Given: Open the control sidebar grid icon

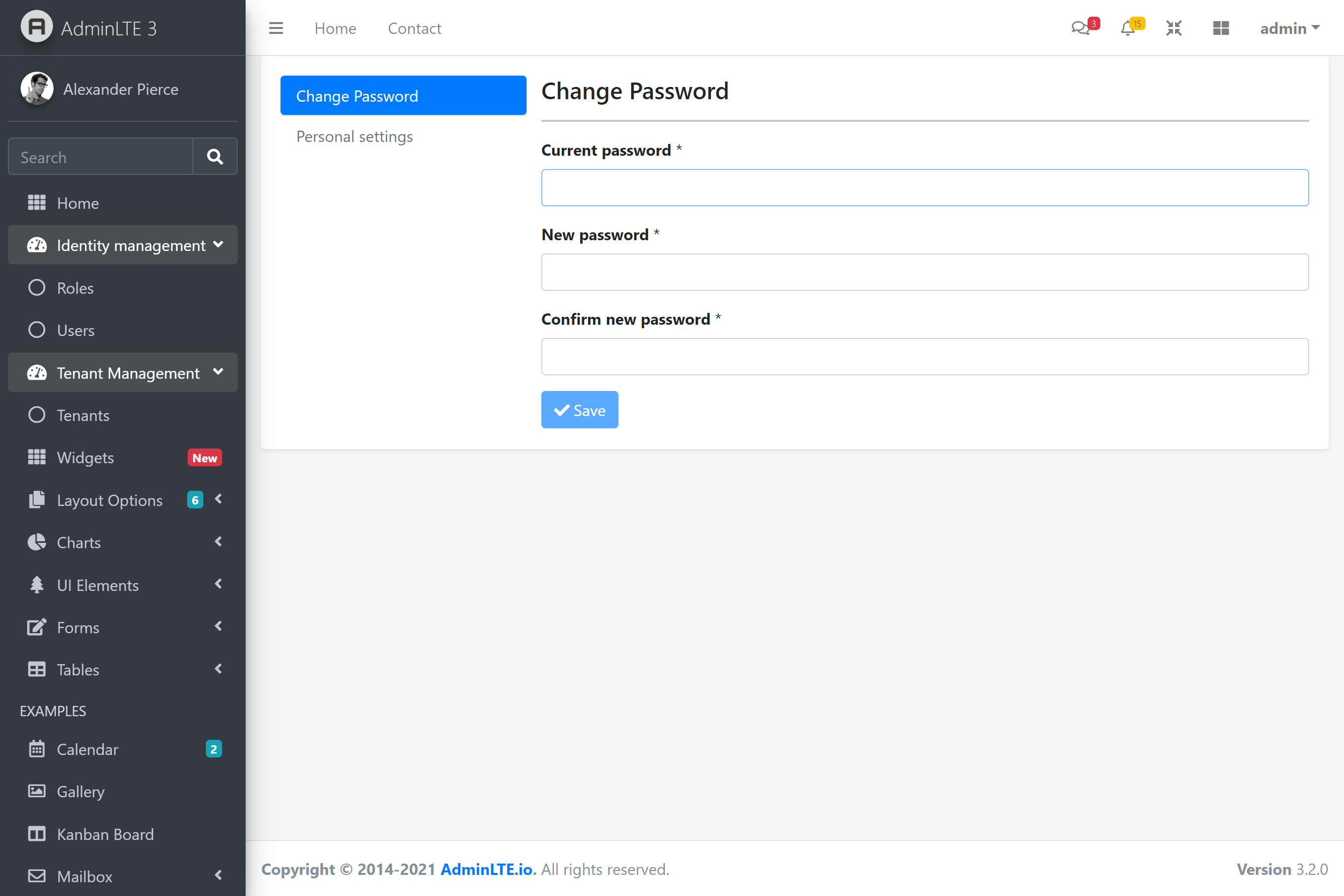Looking at the screenshot, I should coord(1221,28).
